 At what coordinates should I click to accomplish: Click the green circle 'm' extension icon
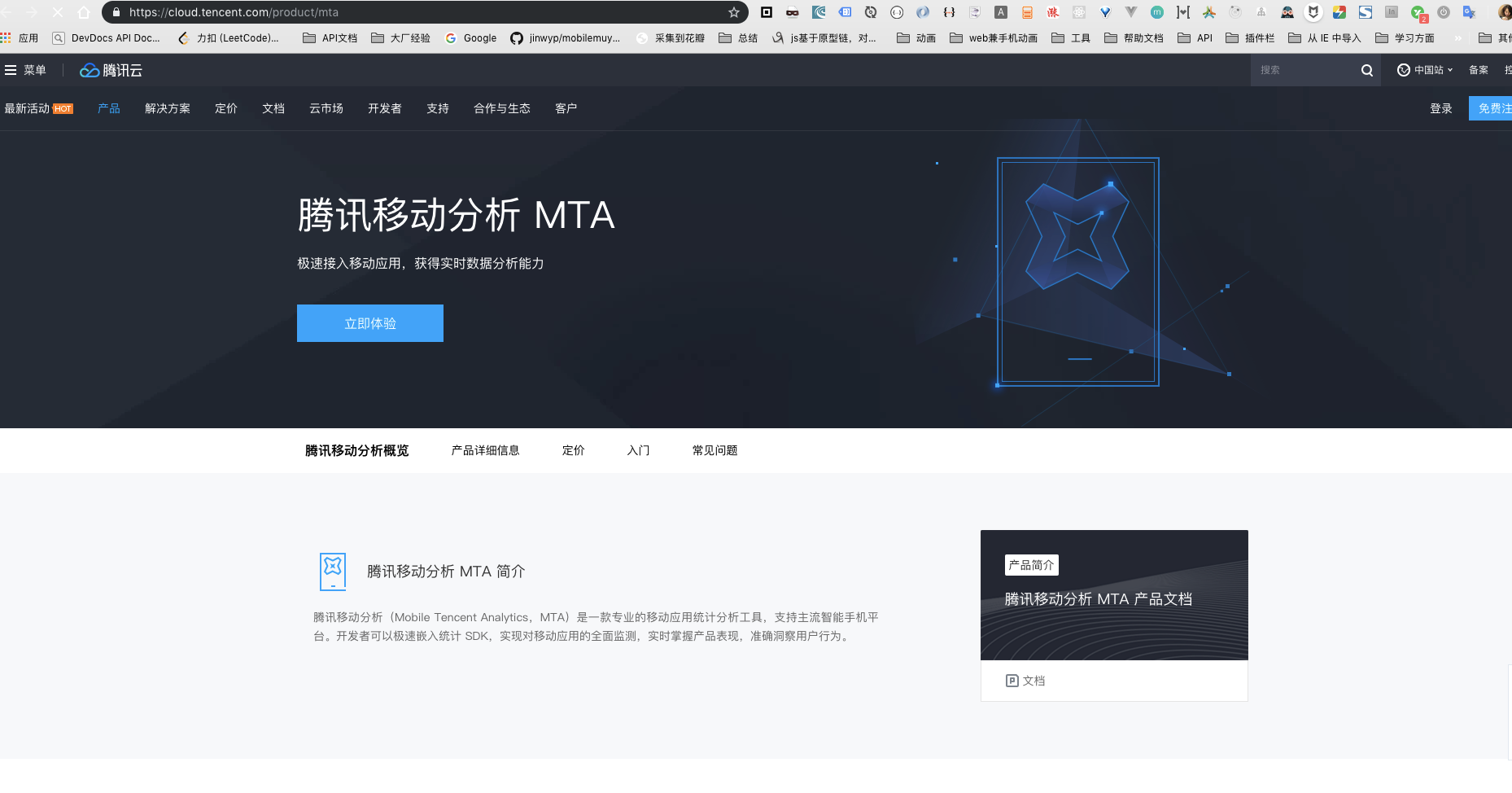point(1157,12)
